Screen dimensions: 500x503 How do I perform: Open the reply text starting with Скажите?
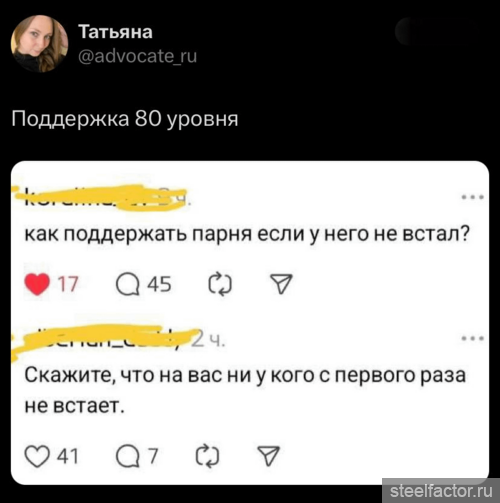pos(245,390)
